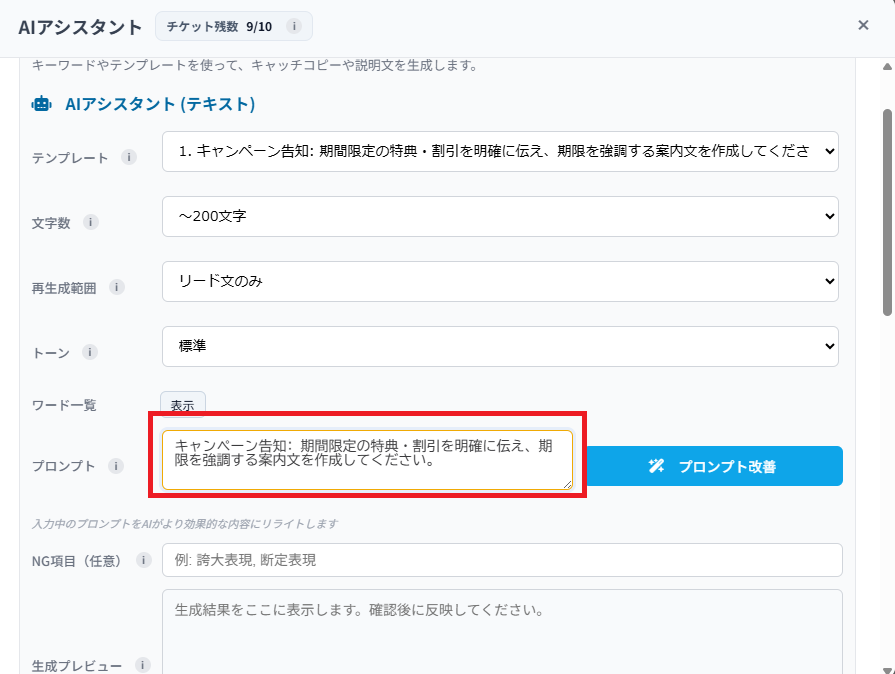Screen dimensions: 895x674
Task: Click the 表示 button to show word list
Action: pyautogui.click(x=183, y=405)
